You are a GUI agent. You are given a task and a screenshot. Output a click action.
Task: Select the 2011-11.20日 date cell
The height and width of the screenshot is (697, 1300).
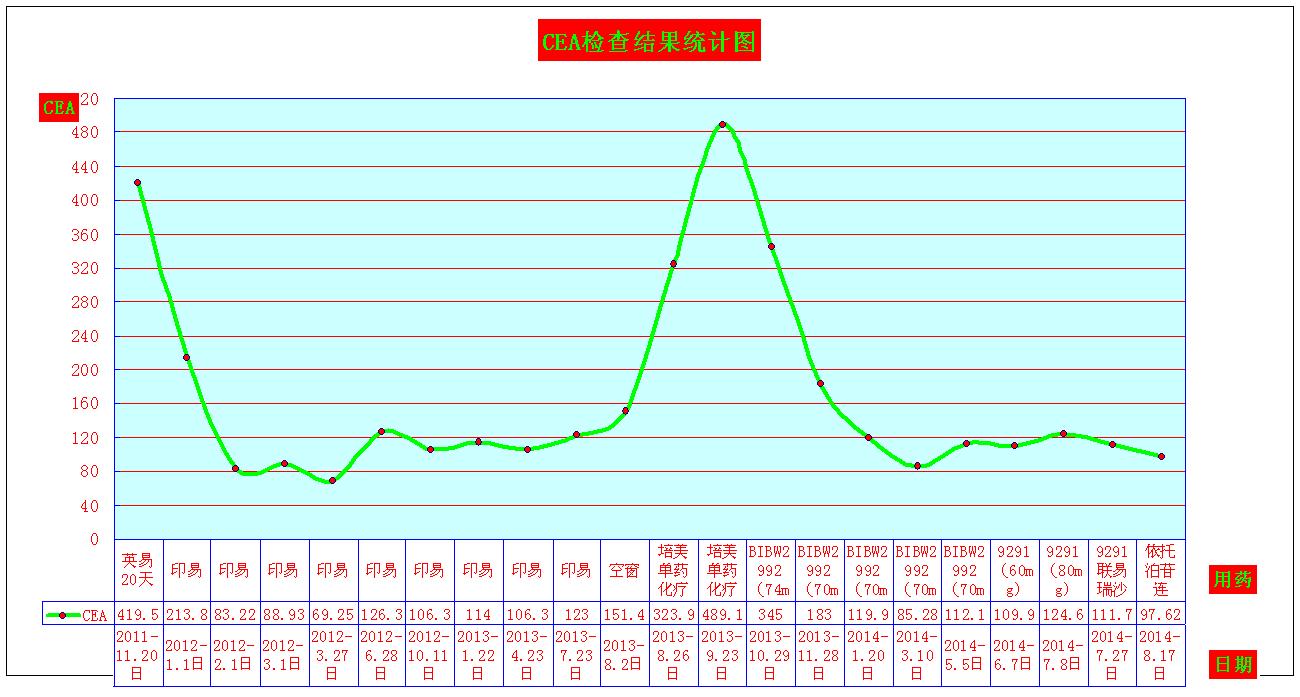point(138,655)
